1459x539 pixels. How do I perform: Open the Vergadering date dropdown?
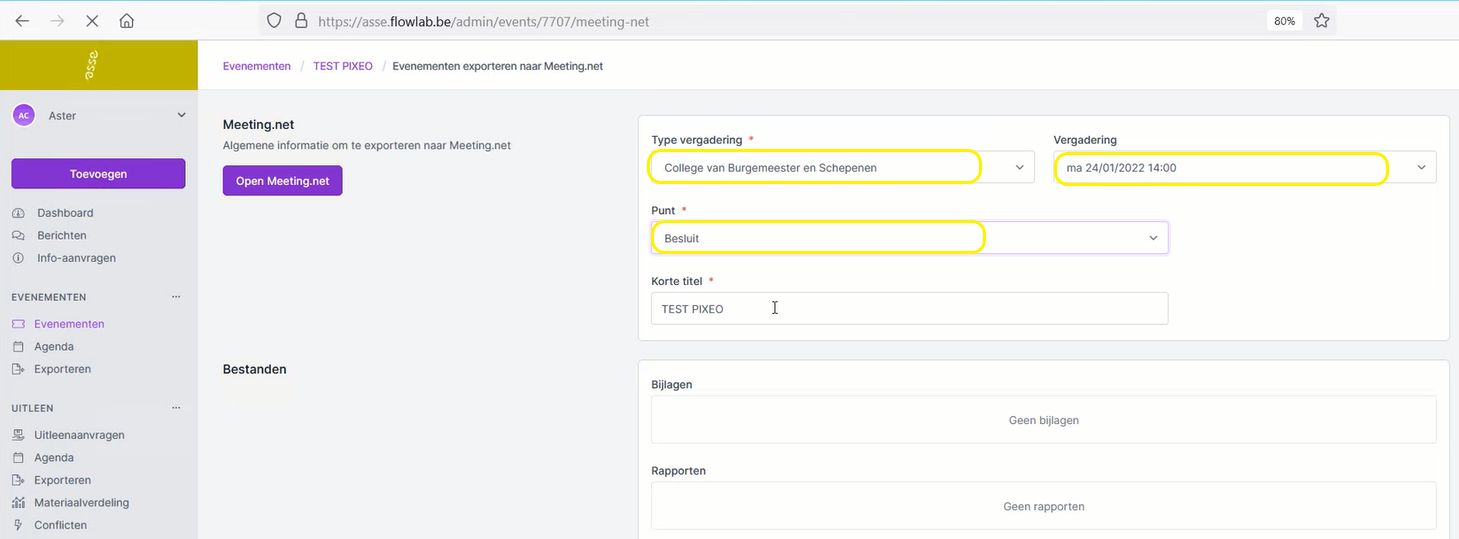point(1244,168)
